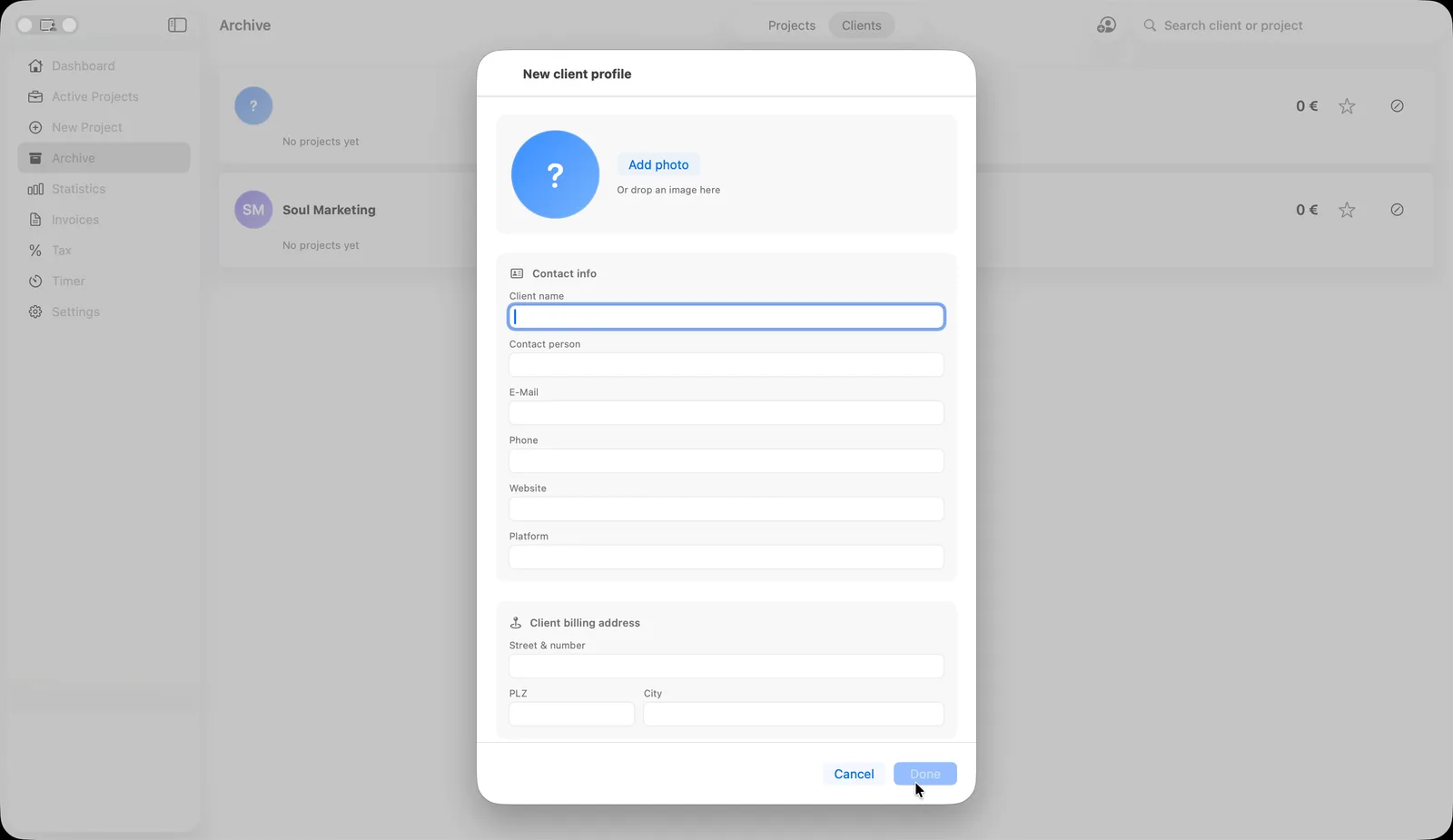Click the Add photo button

coord(658,164)
